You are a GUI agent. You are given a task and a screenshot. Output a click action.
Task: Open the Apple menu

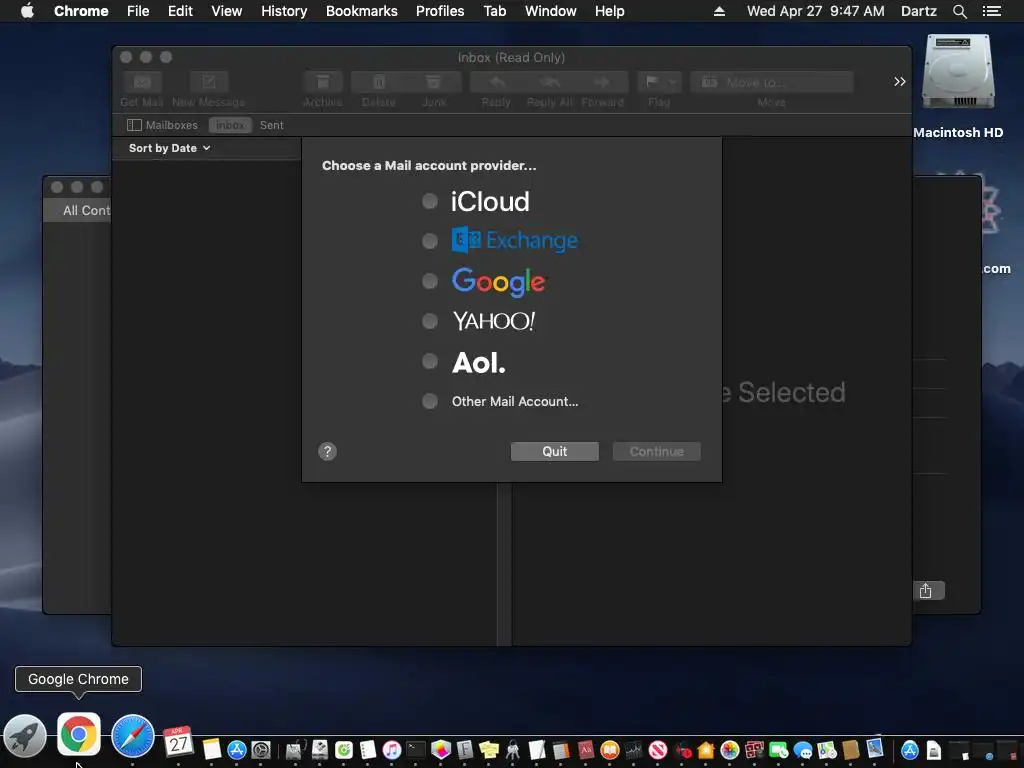[x=27, y=11]
